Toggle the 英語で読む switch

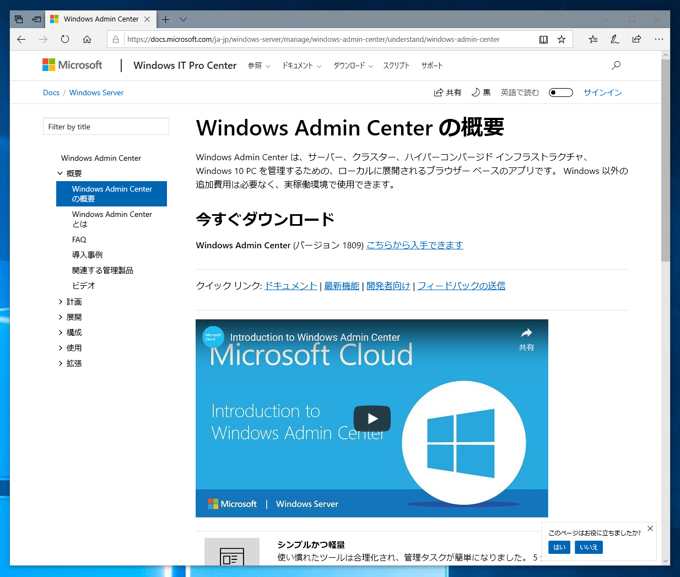click(x=560, y=92)
